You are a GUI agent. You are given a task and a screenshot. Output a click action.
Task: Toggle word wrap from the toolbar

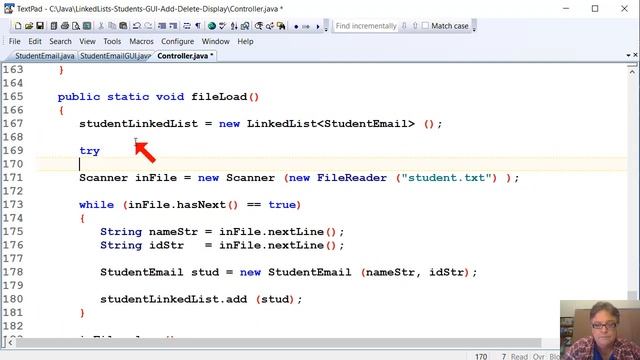[x=187, y=26]
